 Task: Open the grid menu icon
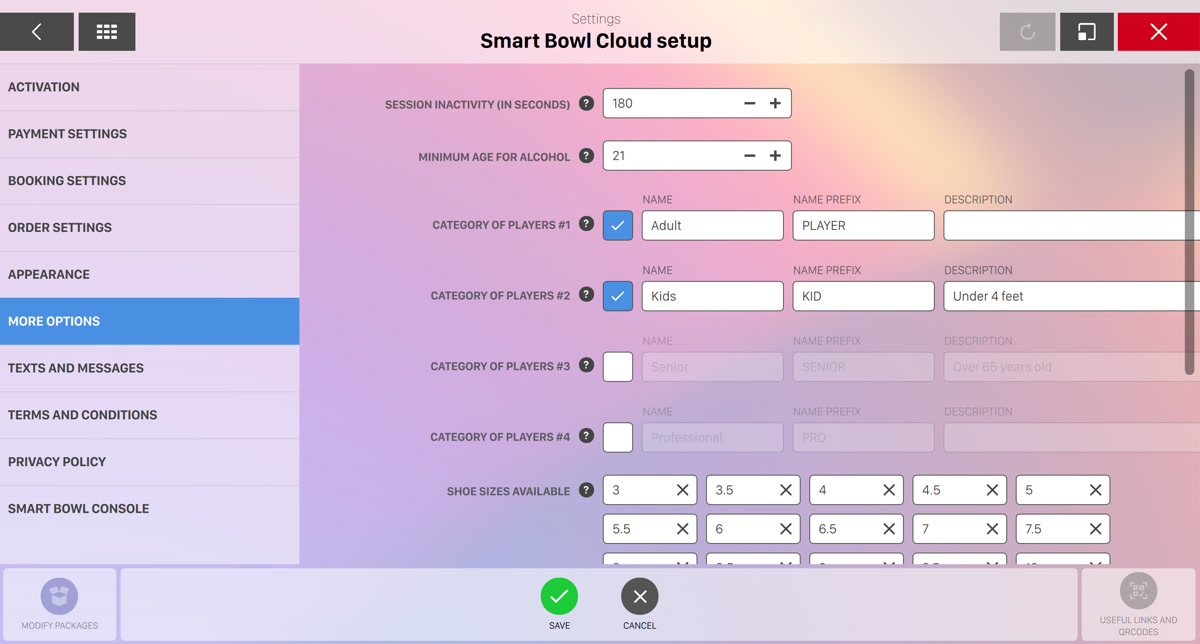point(107,32)
